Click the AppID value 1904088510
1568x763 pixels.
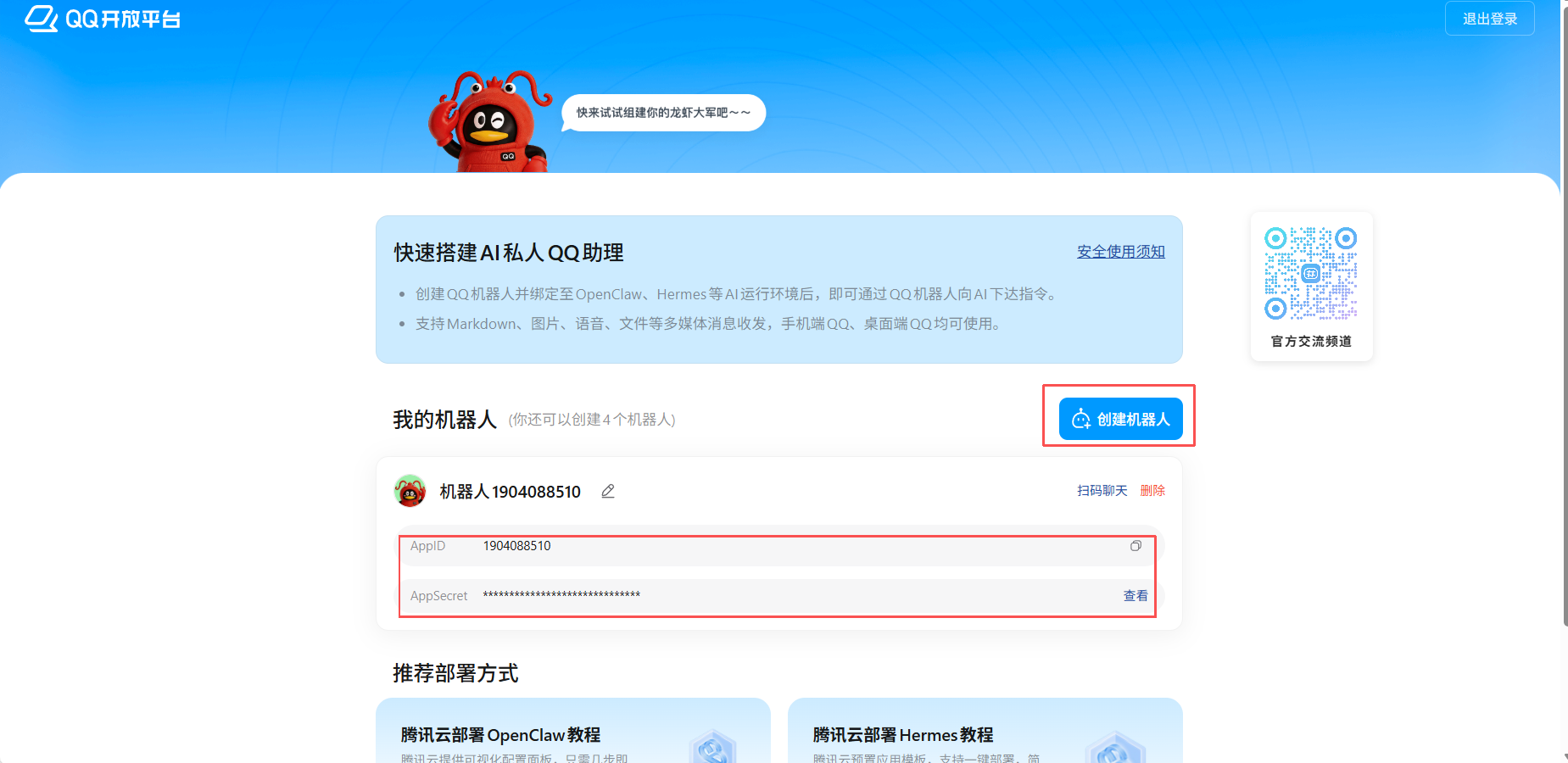tap(516, 546)
